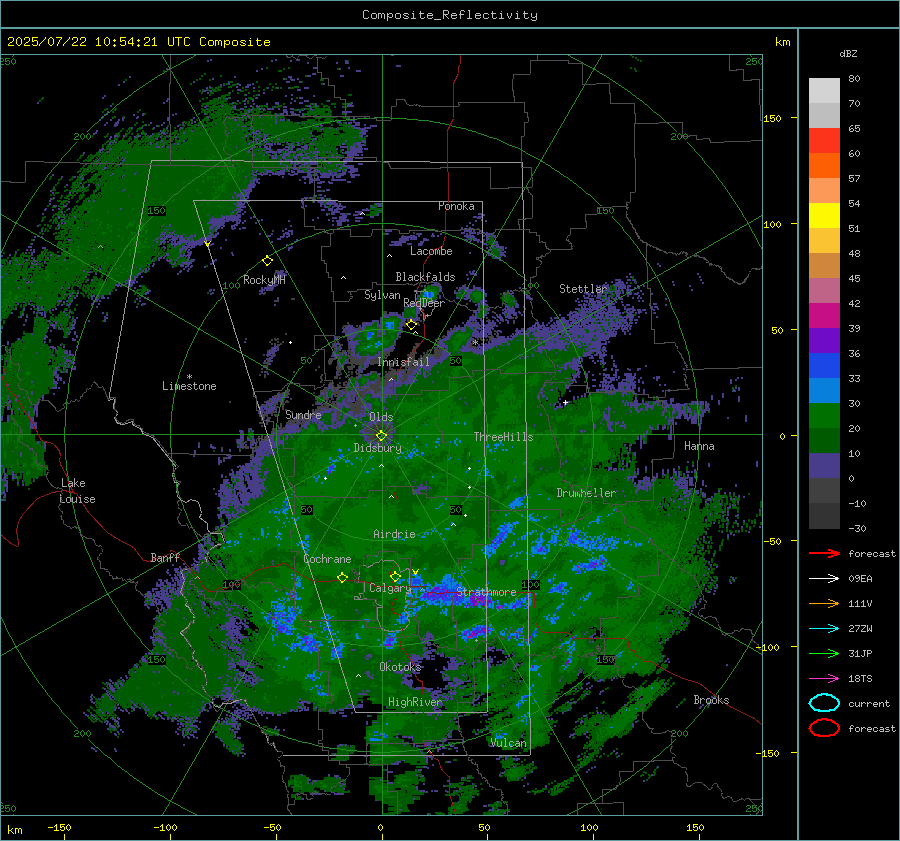Screen dimensions: 900x841
Task: Click the RockyMH label
Action: [264, 280]
